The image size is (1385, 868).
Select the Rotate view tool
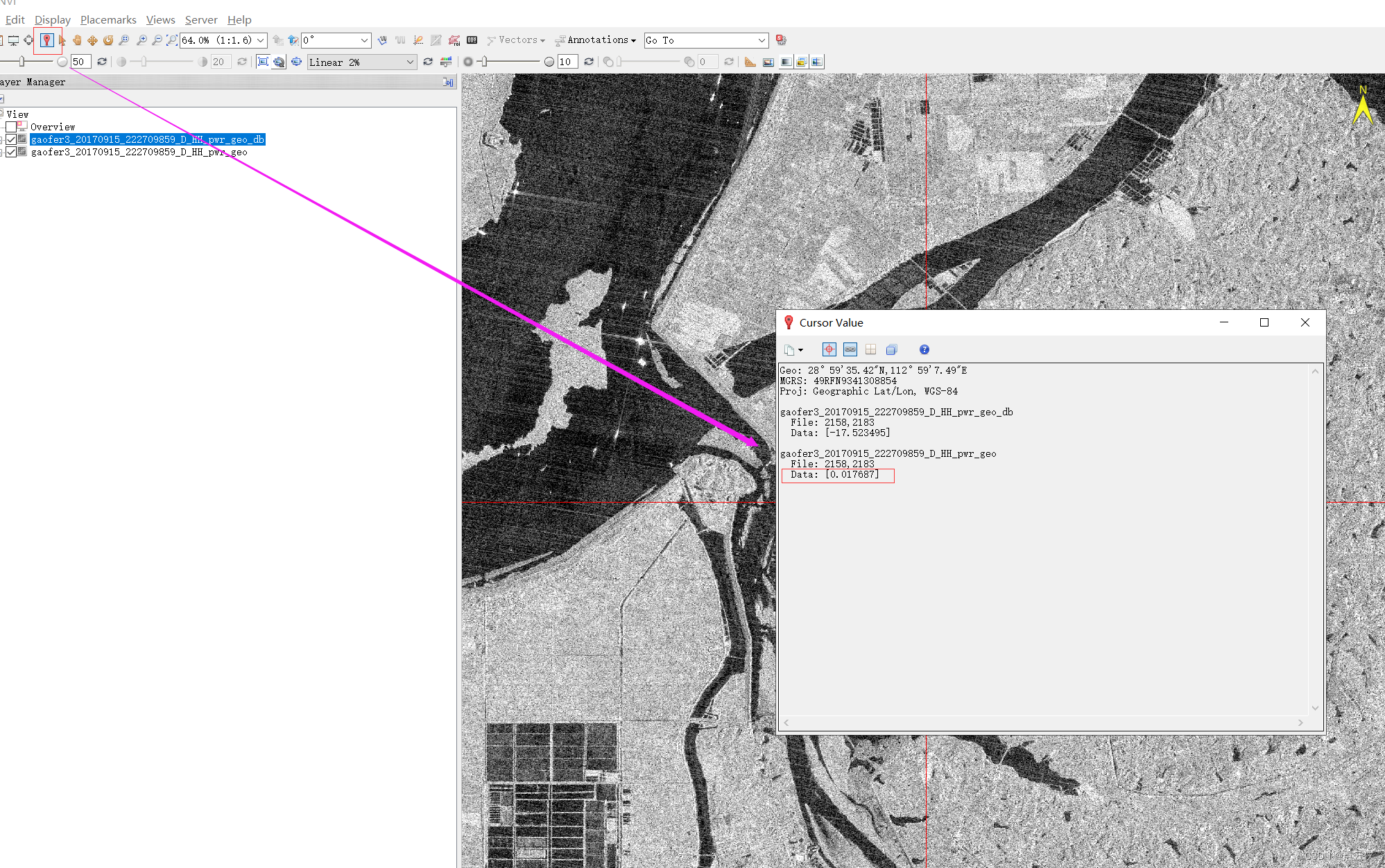pos(107,40)
